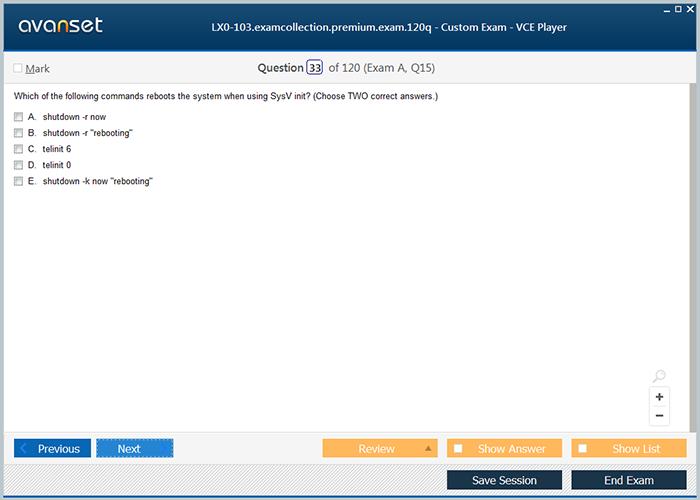Zoom in with the plus icon

659,397
